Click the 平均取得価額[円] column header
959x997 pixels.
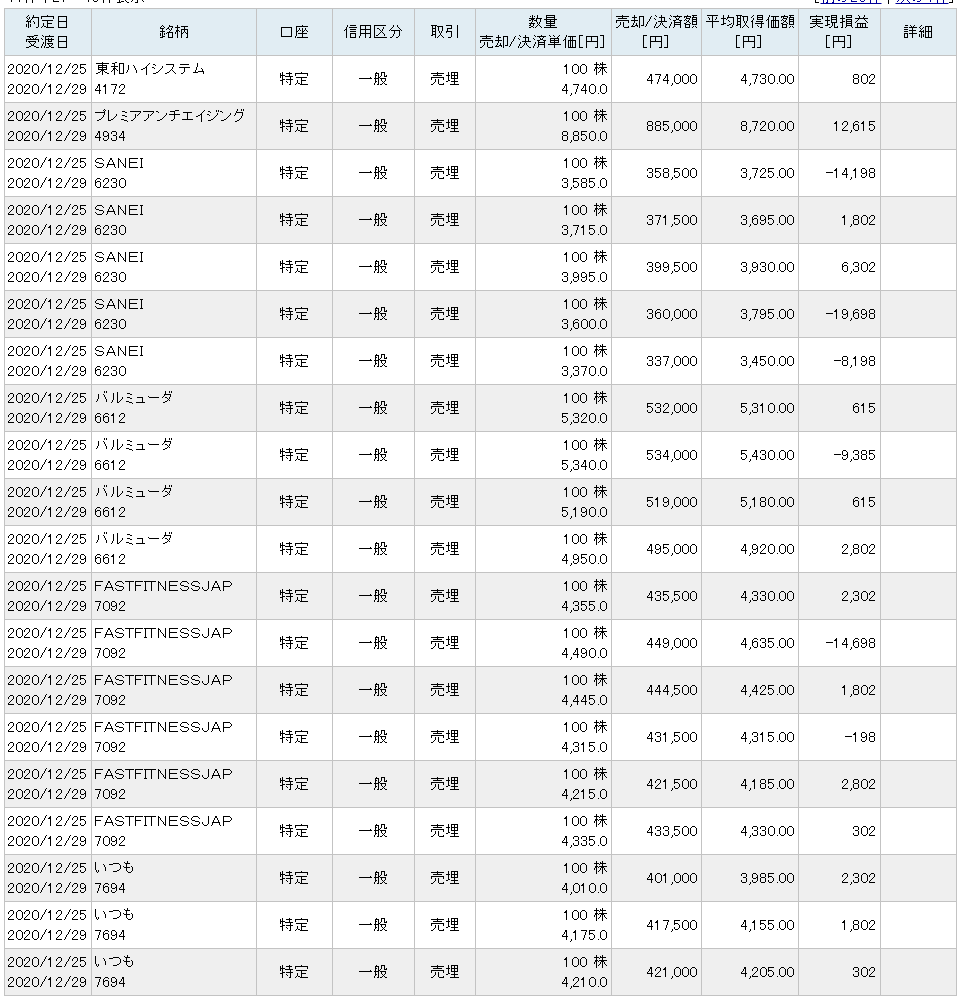(750, 32)
